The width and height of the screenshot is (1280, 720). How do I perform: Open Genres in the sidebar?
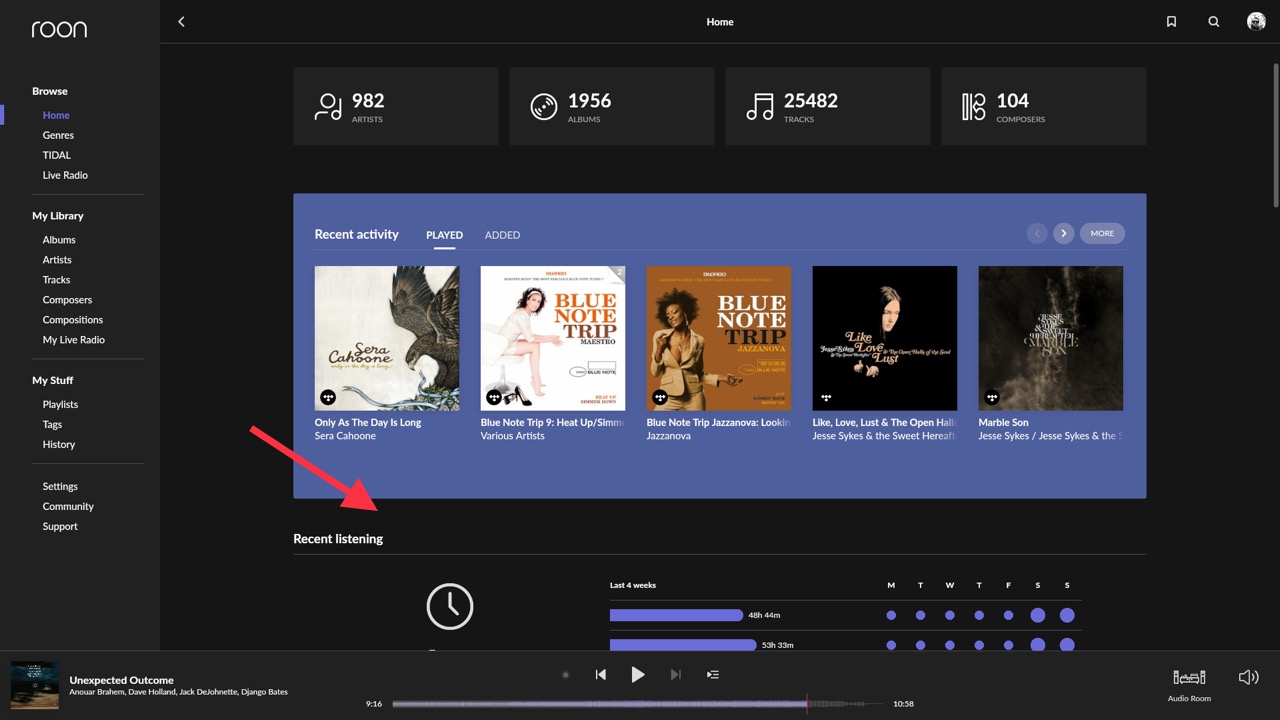click(x=58, y=135)
